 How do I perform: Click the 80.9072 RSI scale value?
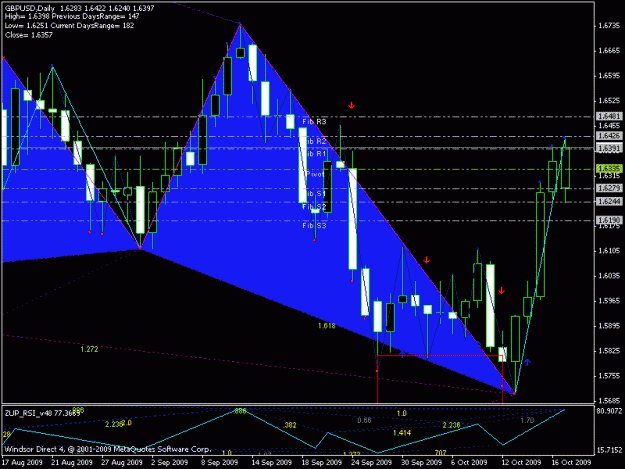(609, 410)
